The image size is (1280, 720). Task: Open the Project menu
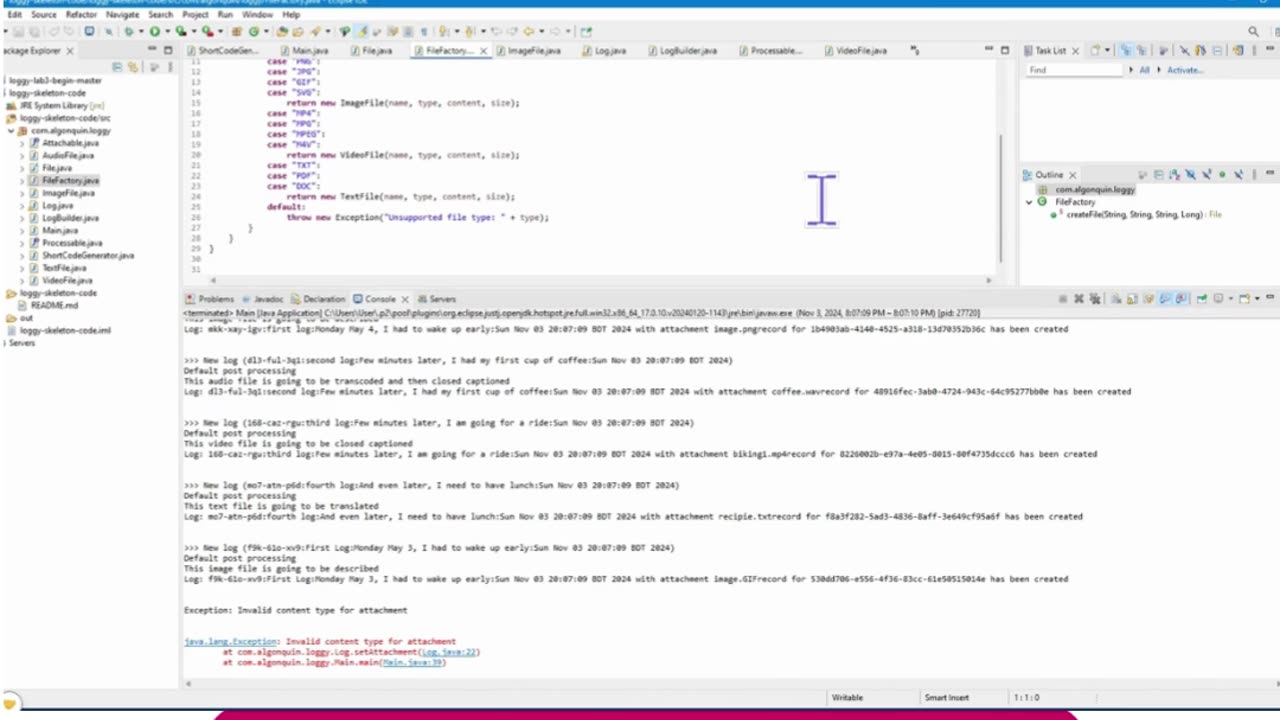point(196,15)
